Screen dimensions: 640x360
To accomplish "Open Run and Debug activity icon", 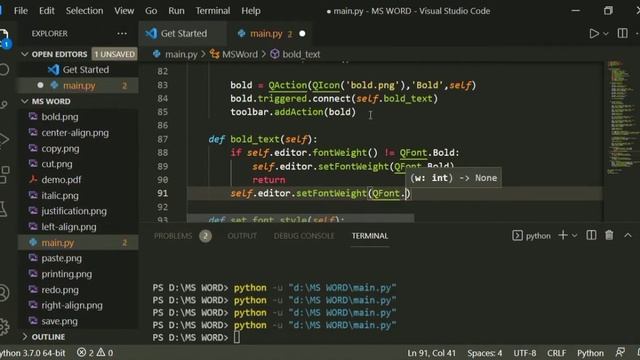I will point(4,139).
